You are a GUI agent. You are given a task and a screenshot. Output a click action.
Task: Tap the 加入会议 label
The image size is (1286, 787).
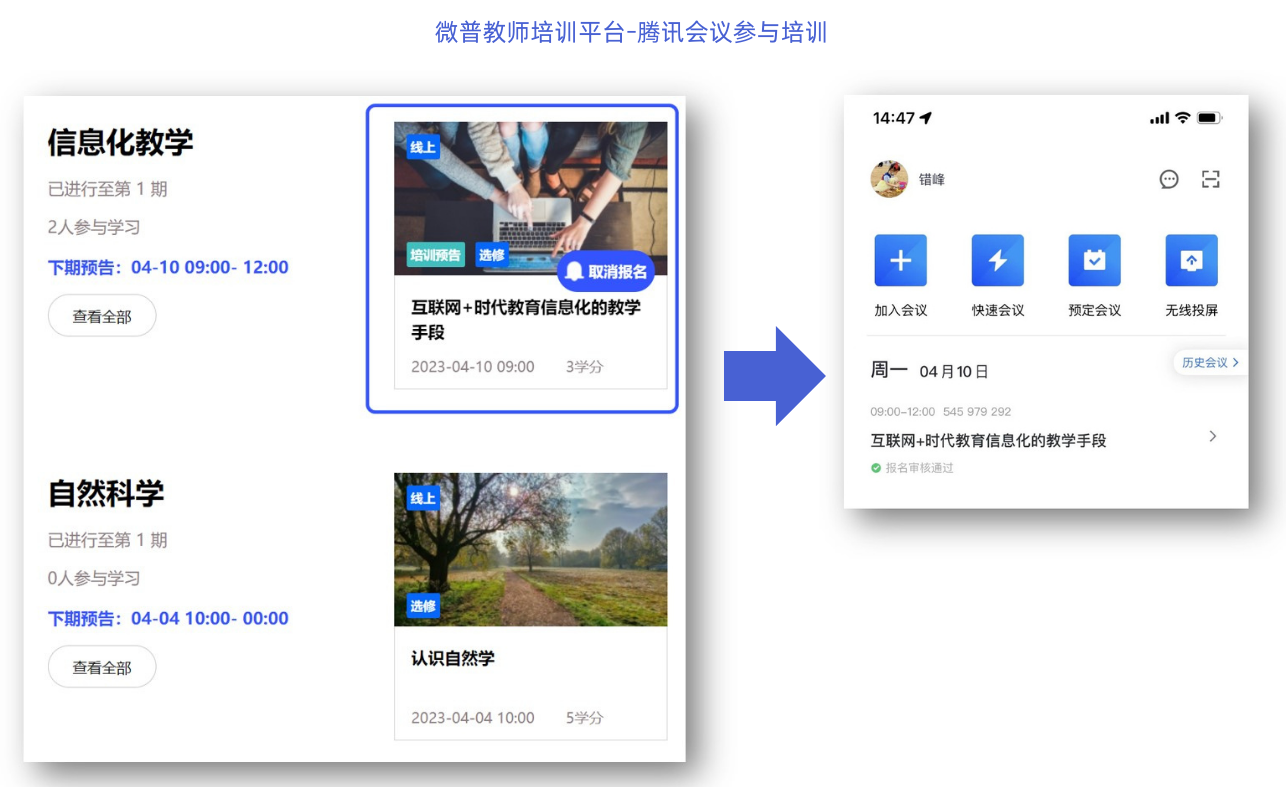coord(900,310)
